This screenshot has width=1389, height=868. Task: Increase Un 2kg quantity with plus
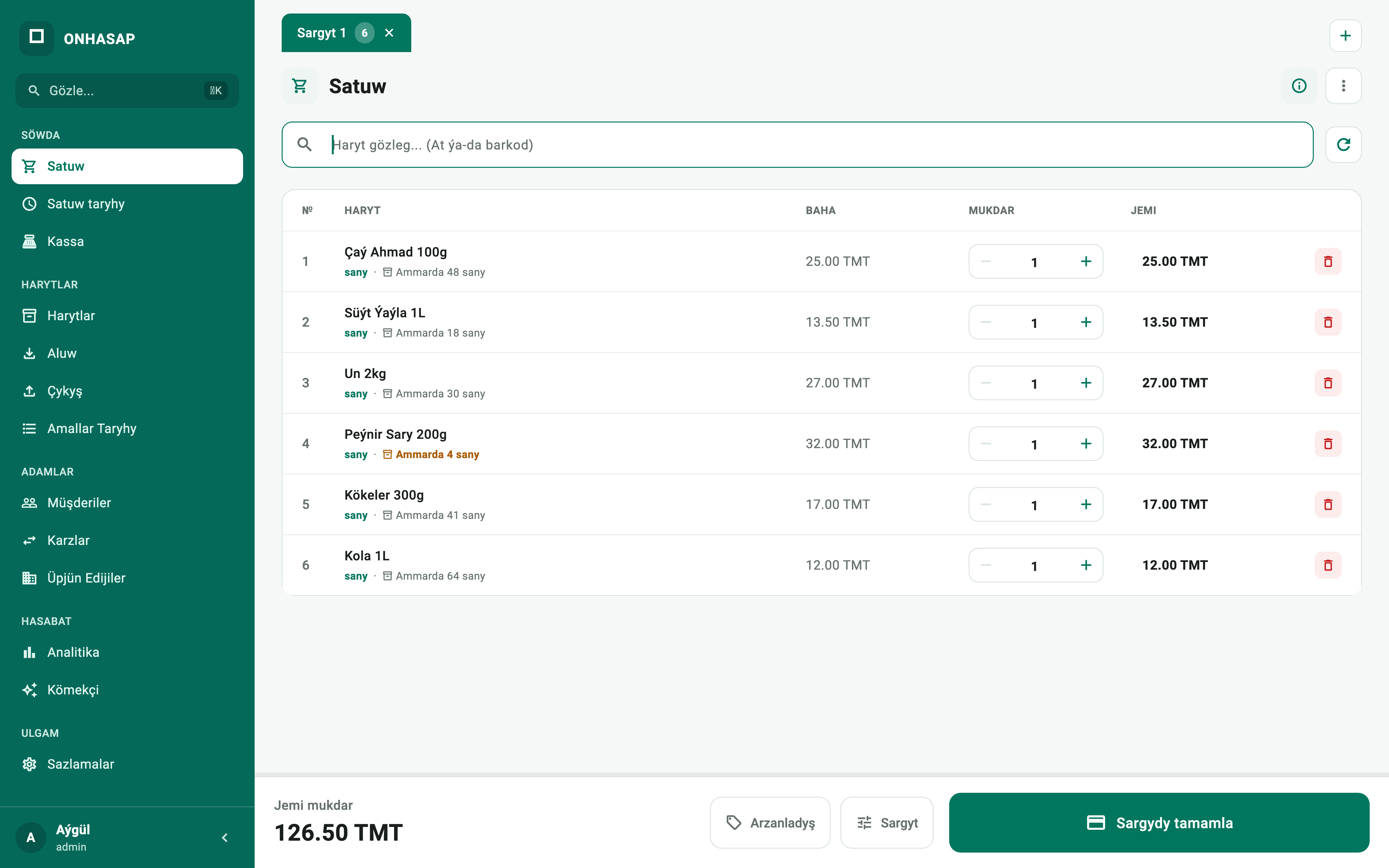click(1086, 383)
